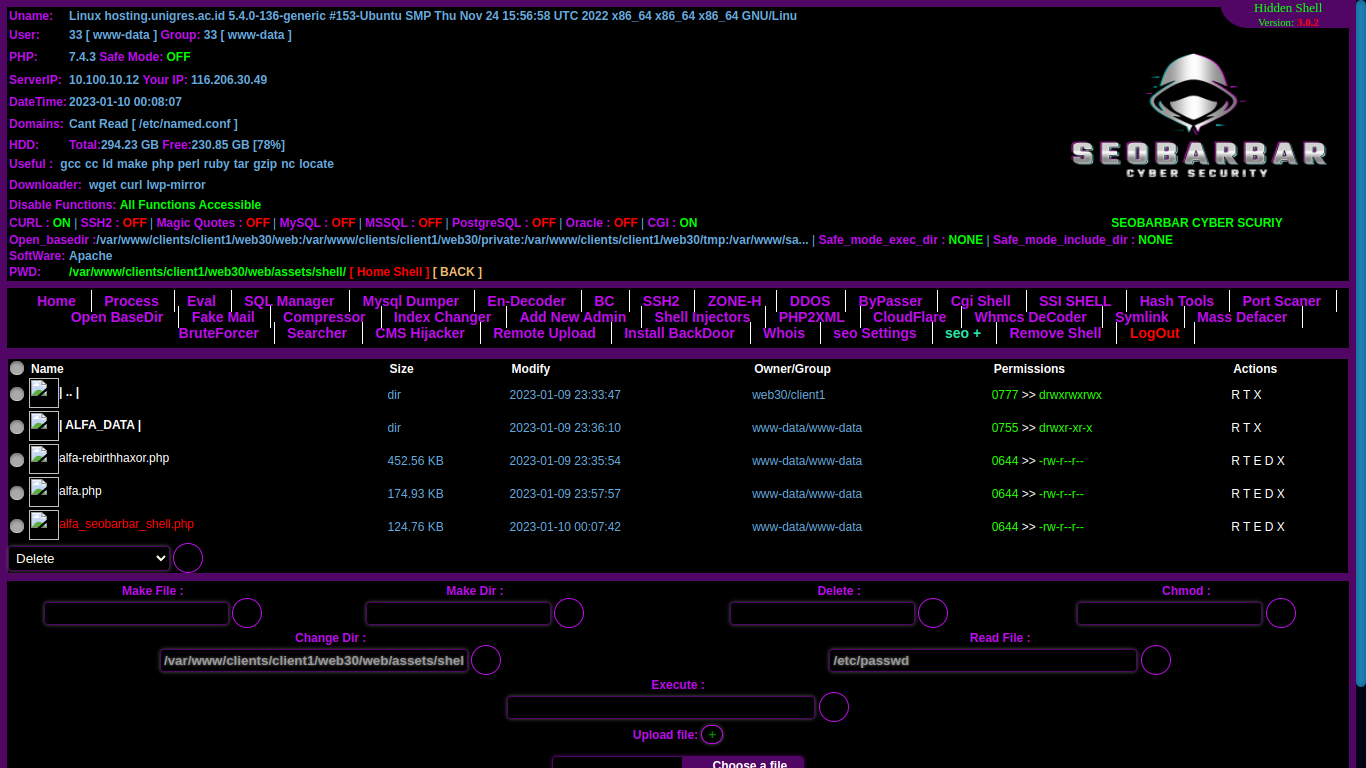Click X action for alfa_seobarbar_shell.php
Viewport: 1366px width, 768px height.
pyautogui.click(x=1281, y=527)
